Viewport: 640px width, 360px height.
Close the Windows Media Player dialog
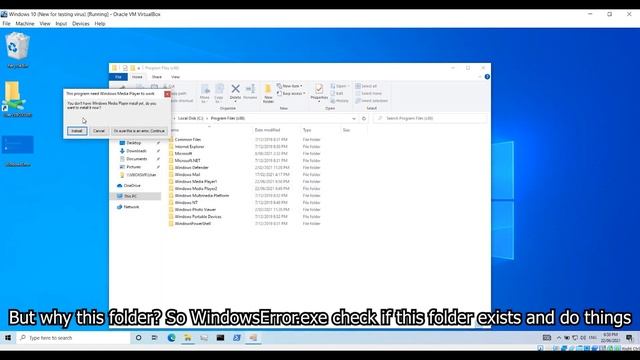[x=167, y=94]
